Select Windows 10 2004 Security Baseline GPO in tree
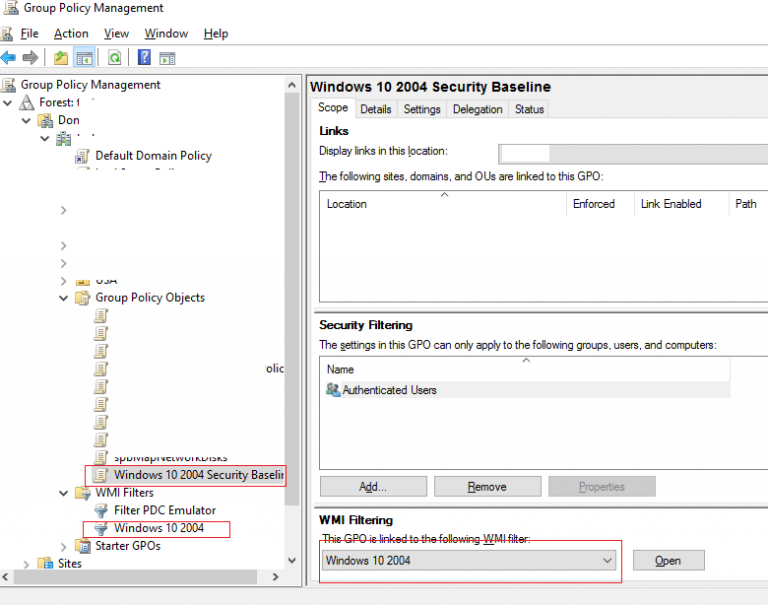768x605 pixels. (198, 475)
